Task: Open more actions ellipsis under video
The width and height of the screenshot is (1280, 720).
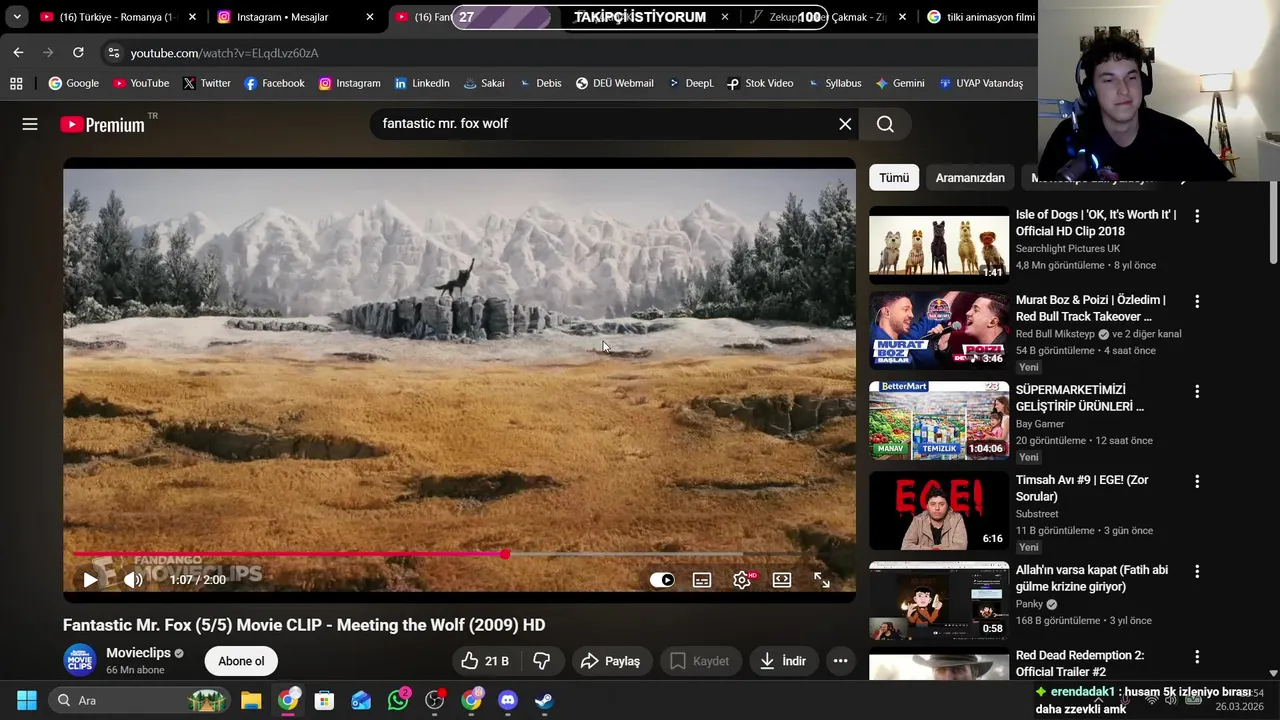Action: pyautogui.click(x=840, y=661)
